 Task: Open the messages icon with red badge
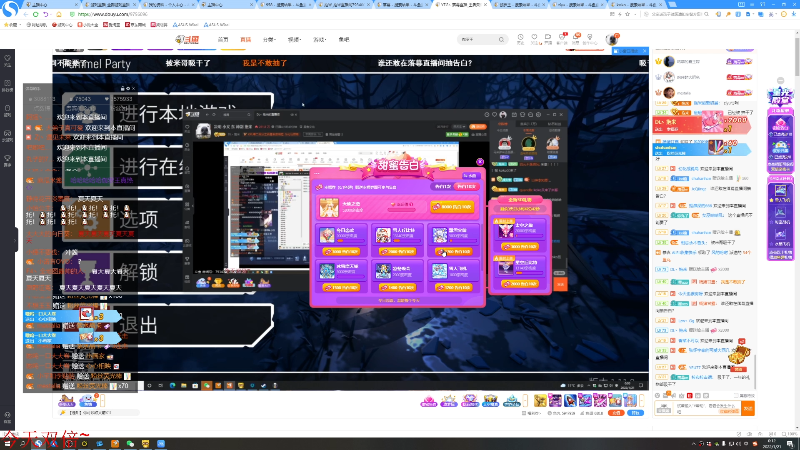click(576, 38)
